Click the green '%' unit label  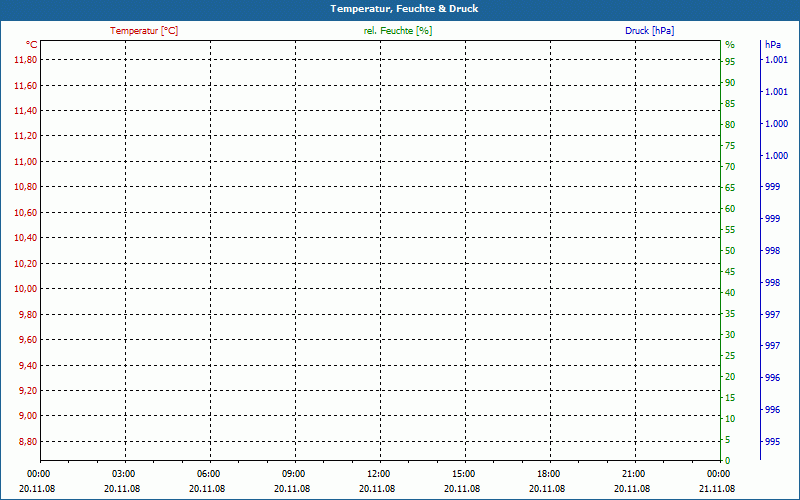pos(730,45)
